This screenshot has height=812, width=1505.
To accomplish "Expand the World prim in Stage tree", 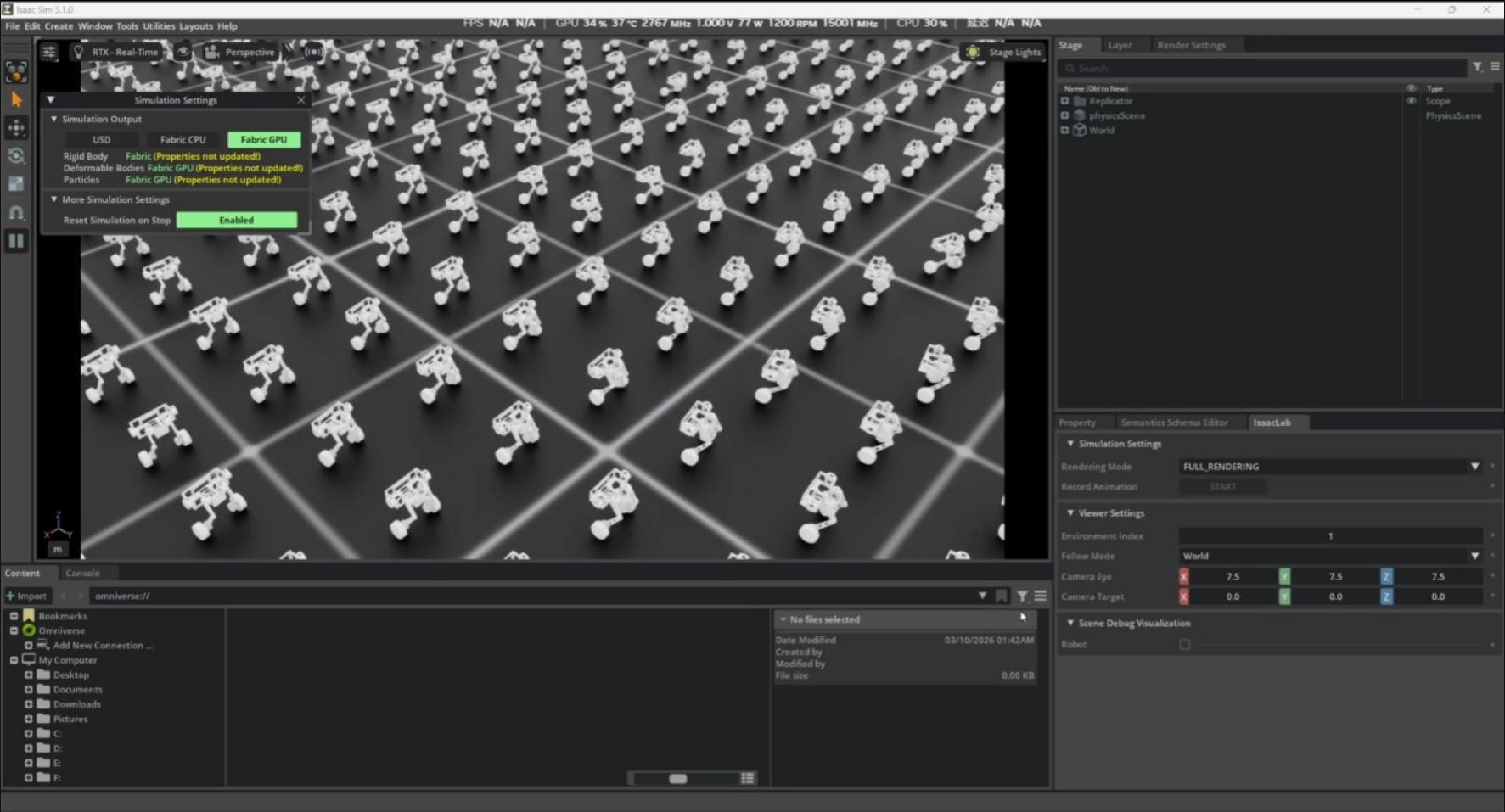I will [x=1064, y=131].
